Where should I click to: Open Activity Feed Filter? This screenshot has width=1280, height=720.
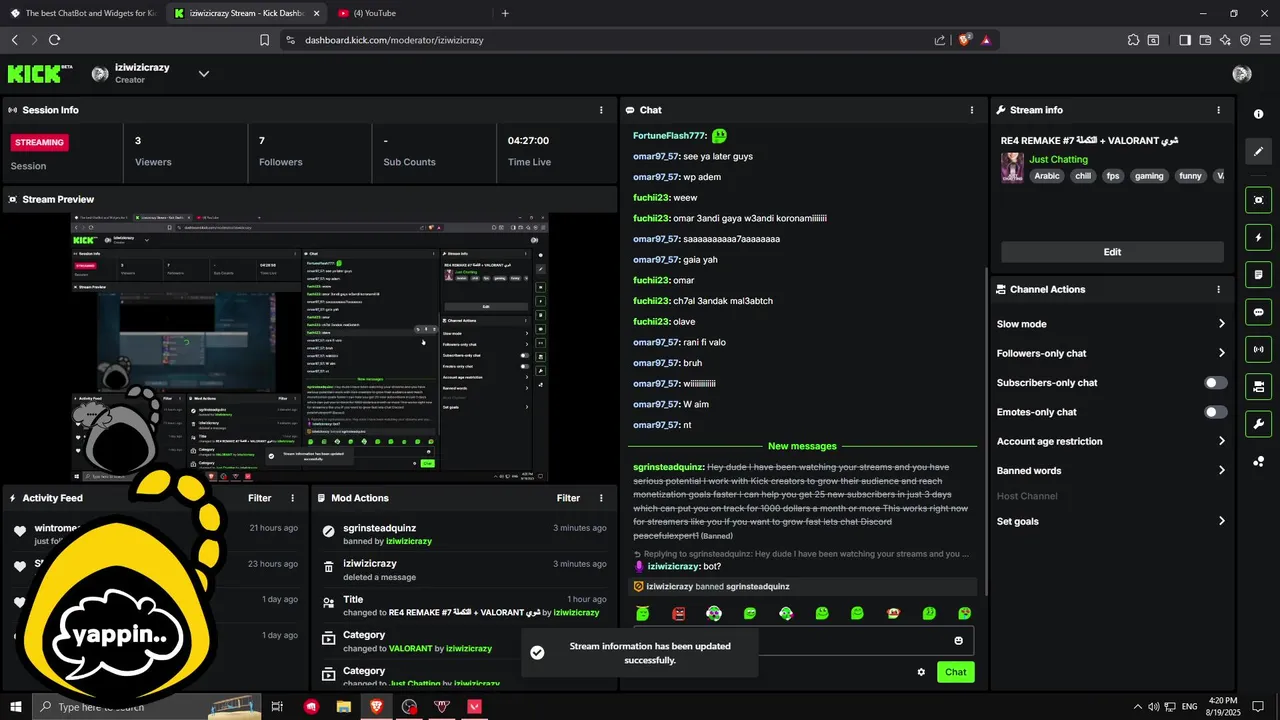click(x=259, y=498)
